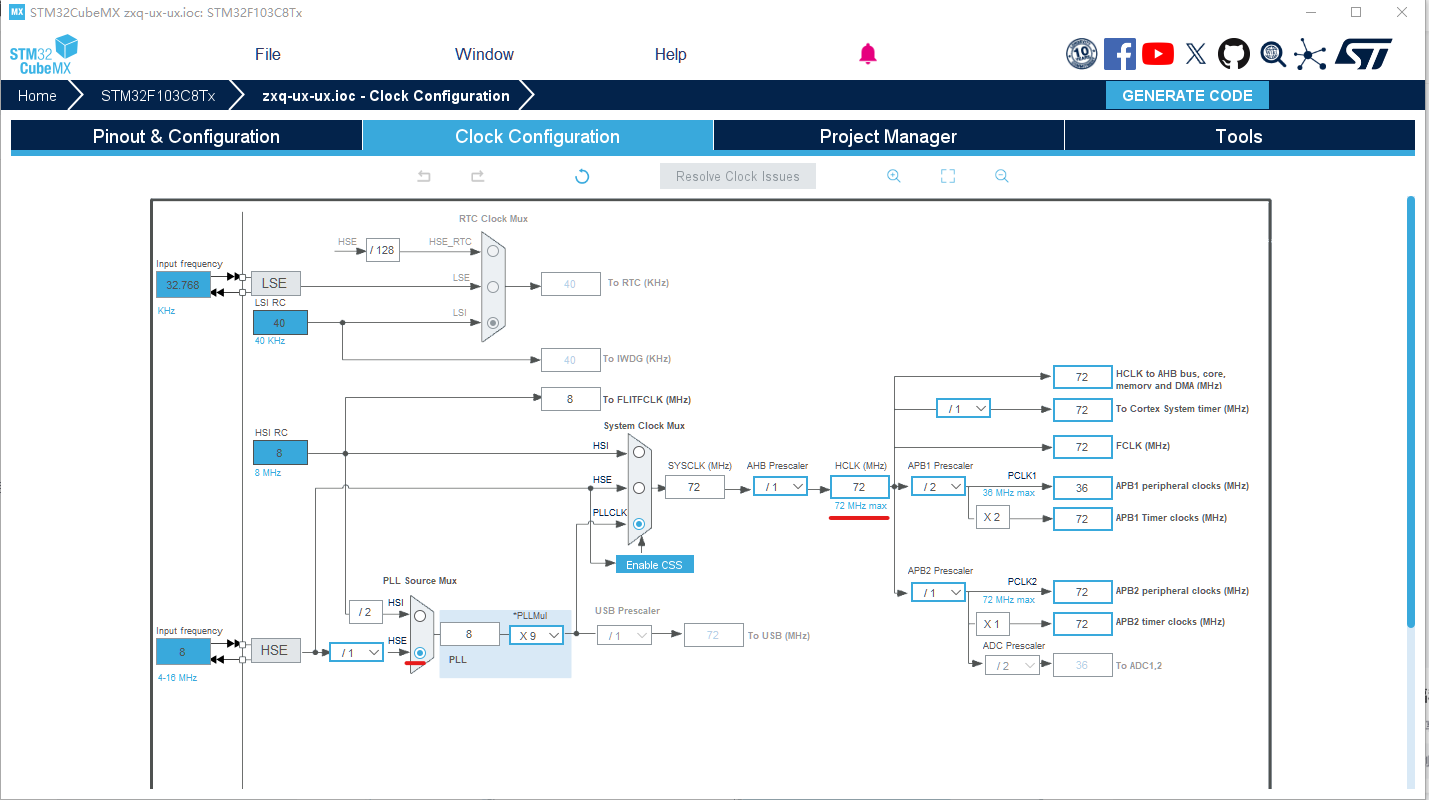Open the HSE /1 prescaler dropdown

click(356, 652)
